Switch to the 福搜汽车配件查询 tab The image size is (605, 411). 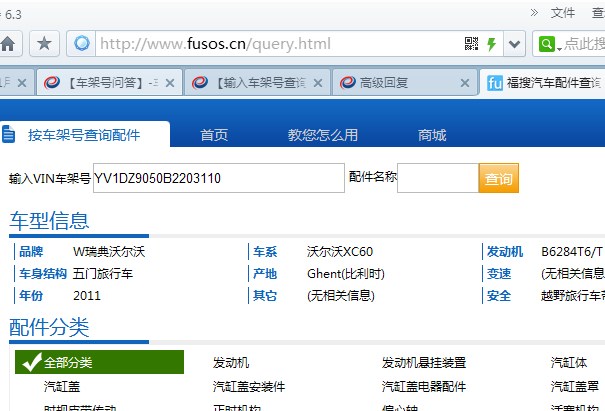tap(542, 83)
